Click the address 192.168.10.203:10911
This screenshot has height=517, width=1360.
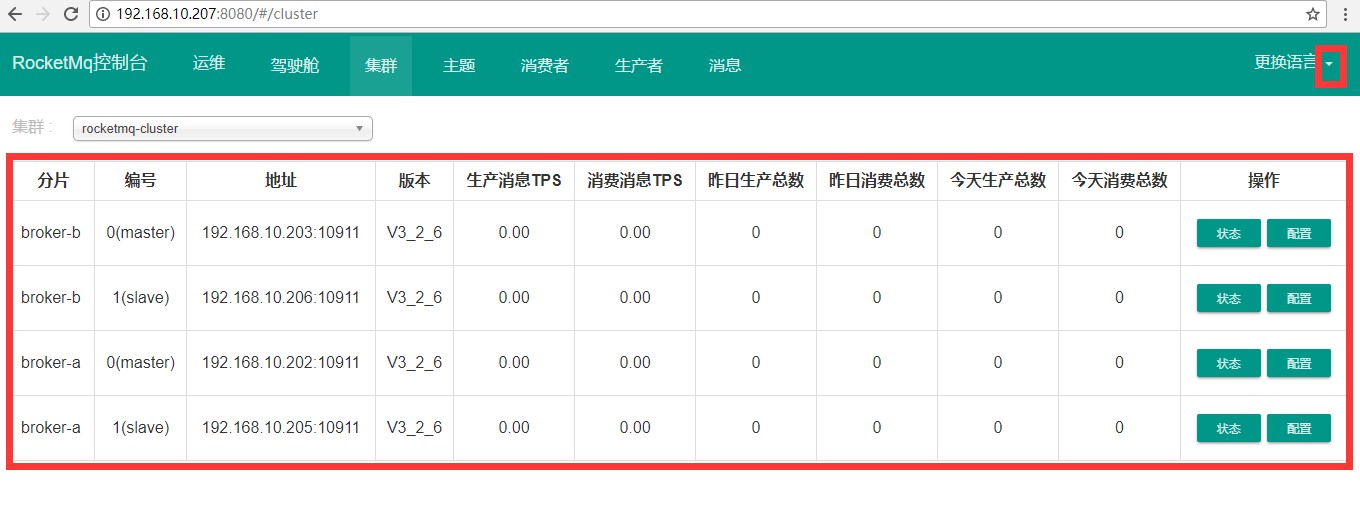tap(281, 233)
